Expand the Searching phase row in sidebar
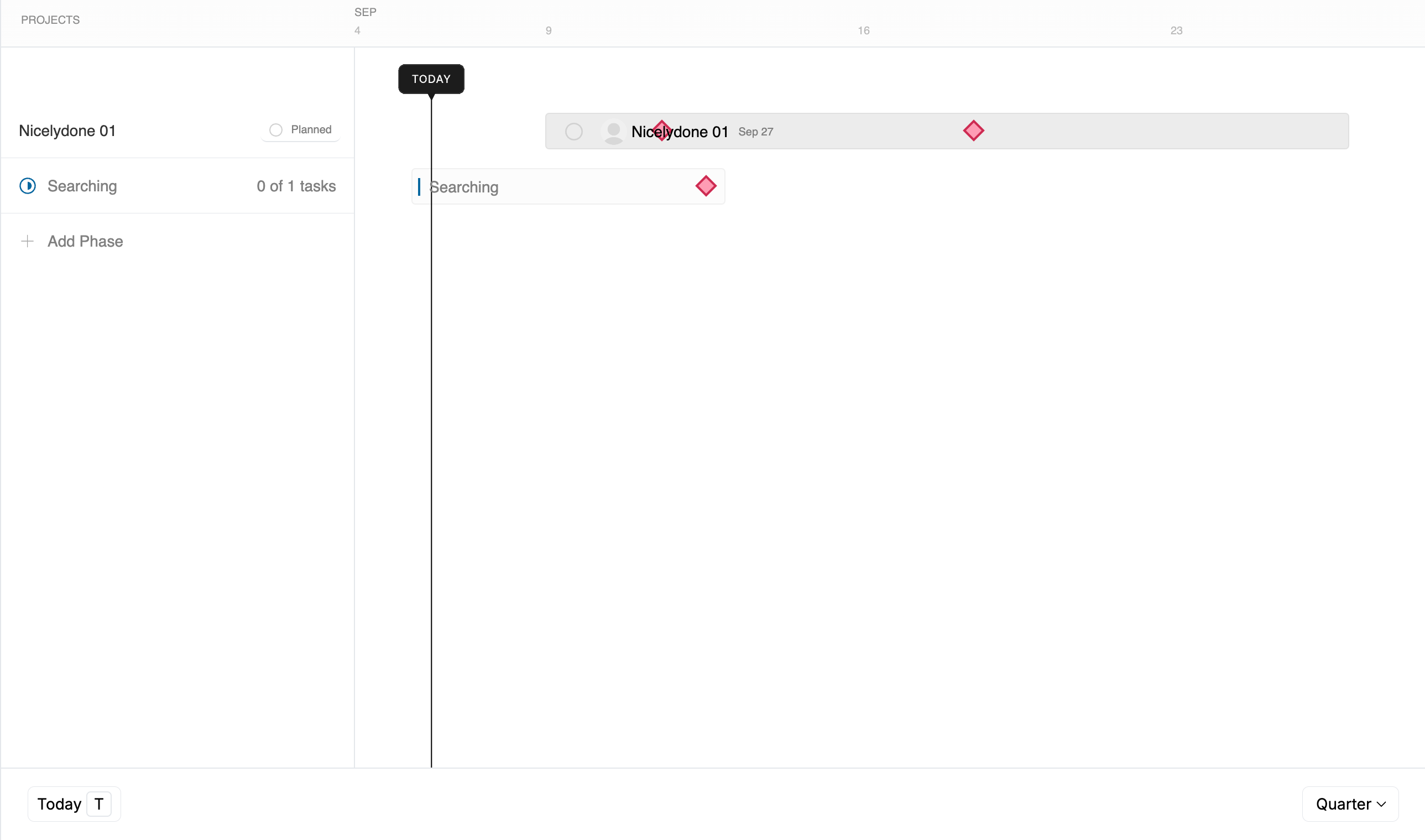The width and height of the screenshot is (1425, 840). [82, 186]
